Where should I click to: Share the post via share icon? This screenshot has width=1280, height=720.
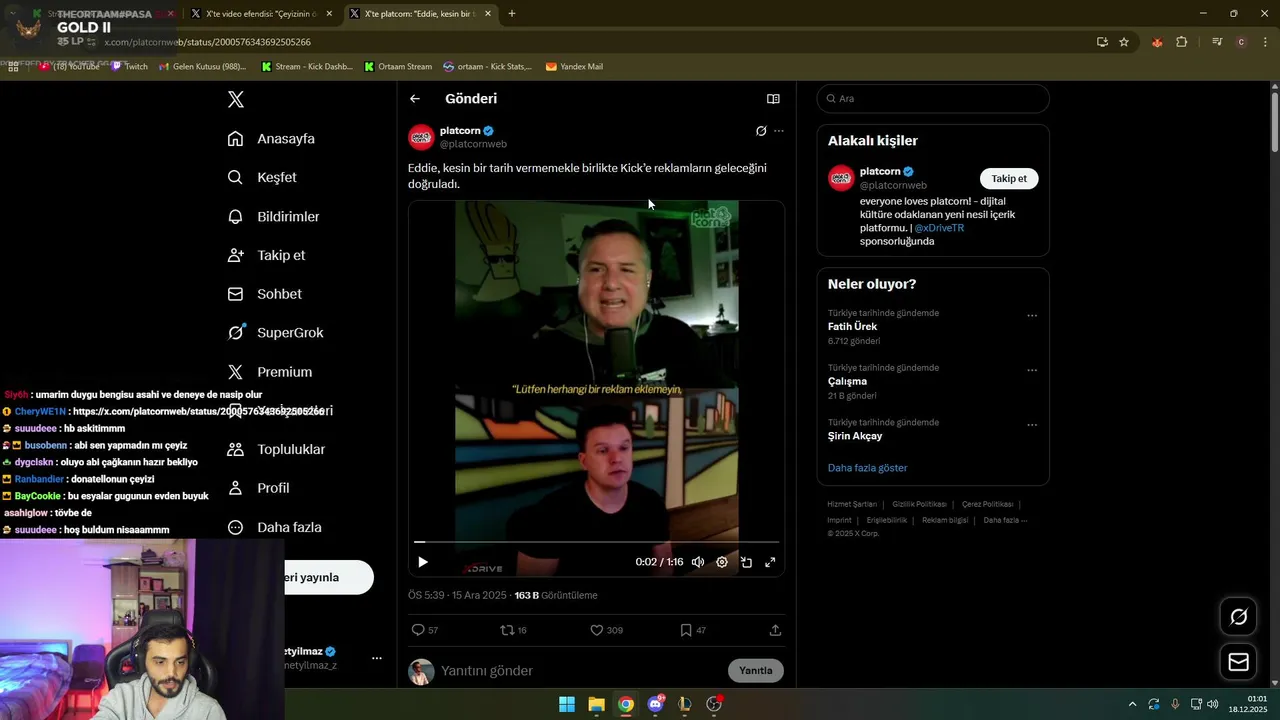point(775,630)
